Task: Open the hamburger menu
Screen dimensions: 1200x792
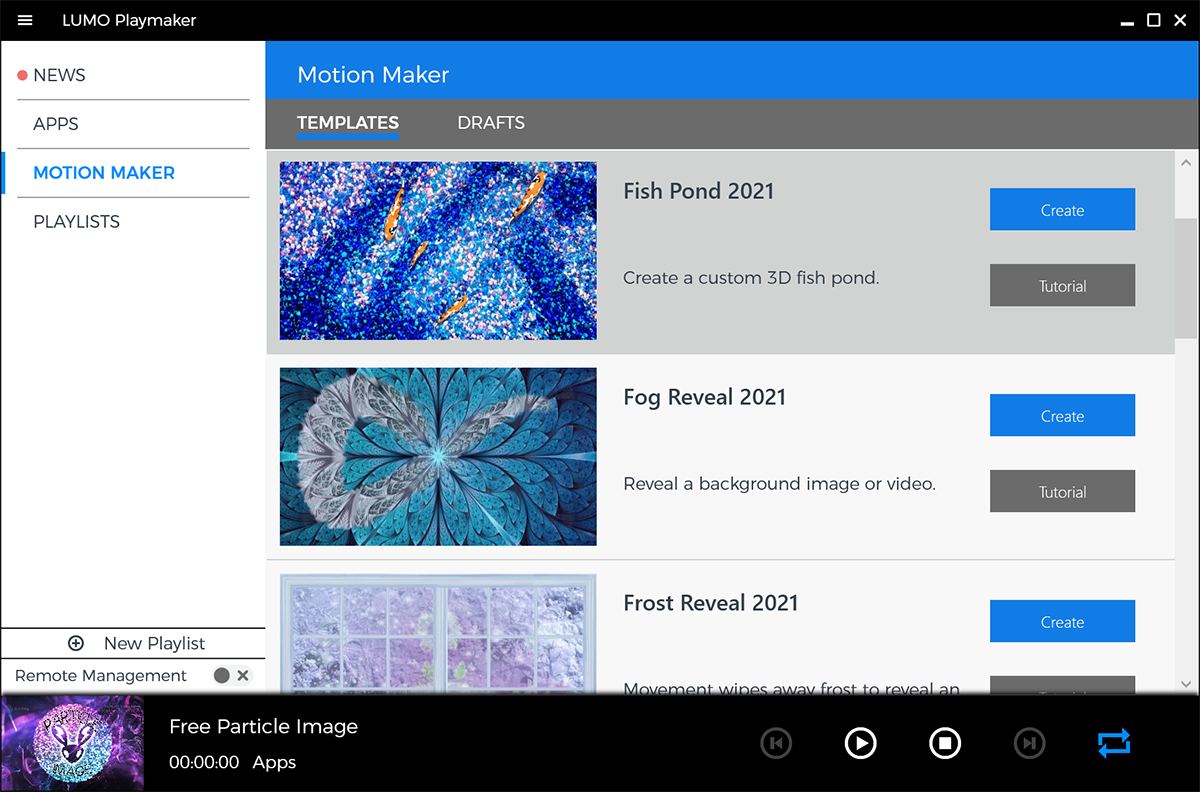Action: [25, 20]
